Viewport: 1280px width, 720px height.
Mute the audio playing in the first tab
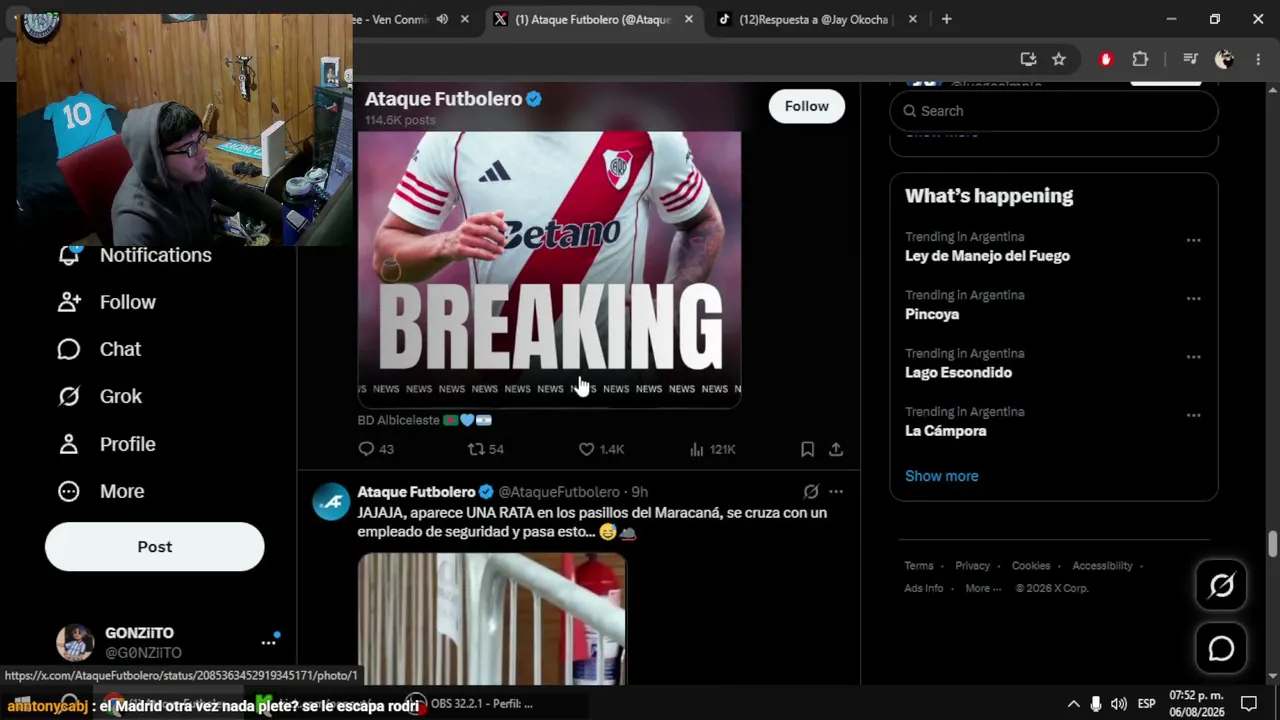442,19
